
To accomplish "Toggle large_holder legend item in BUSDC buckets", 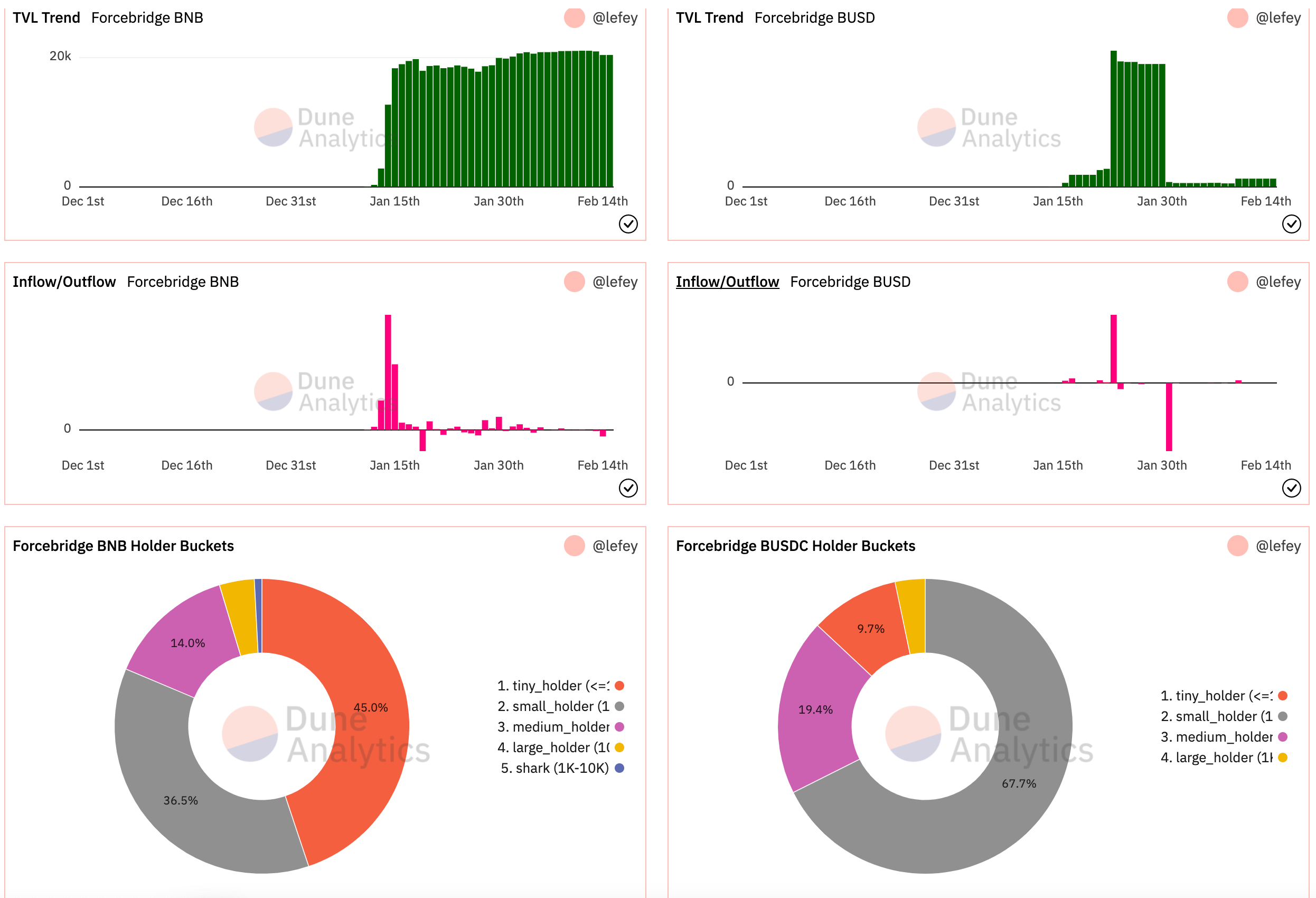I will coord(1216,757).
